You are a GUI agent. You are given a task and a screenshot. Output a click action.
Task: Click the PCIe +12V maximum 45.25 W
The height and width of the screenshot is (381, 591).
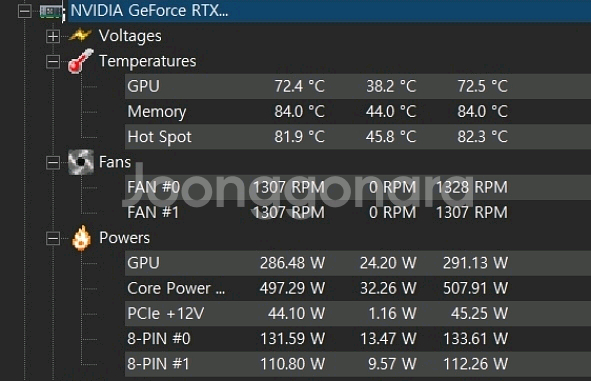pos(479,314)
